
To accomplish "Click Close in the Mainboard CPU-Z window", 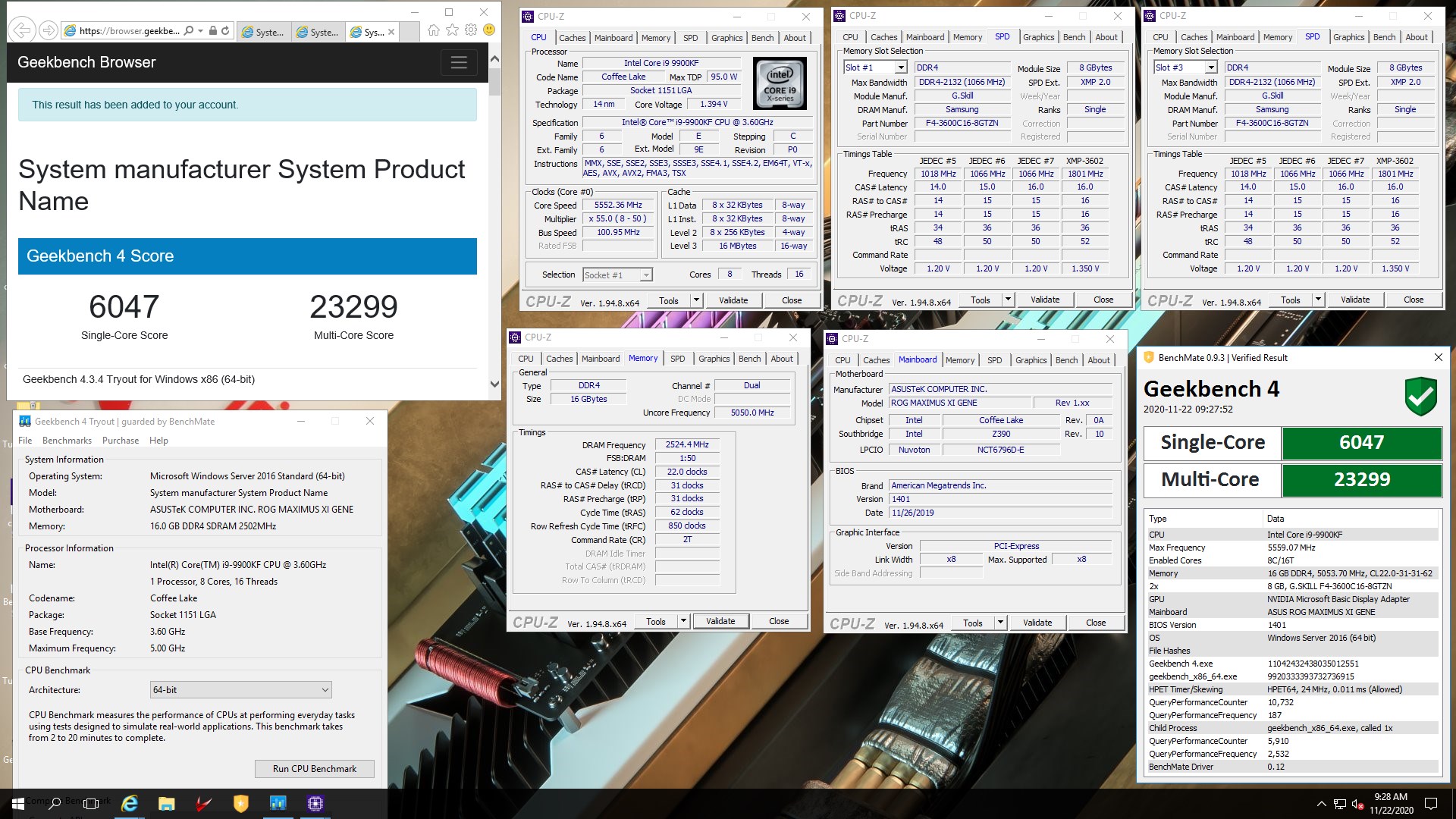I will click(1096, 623).
